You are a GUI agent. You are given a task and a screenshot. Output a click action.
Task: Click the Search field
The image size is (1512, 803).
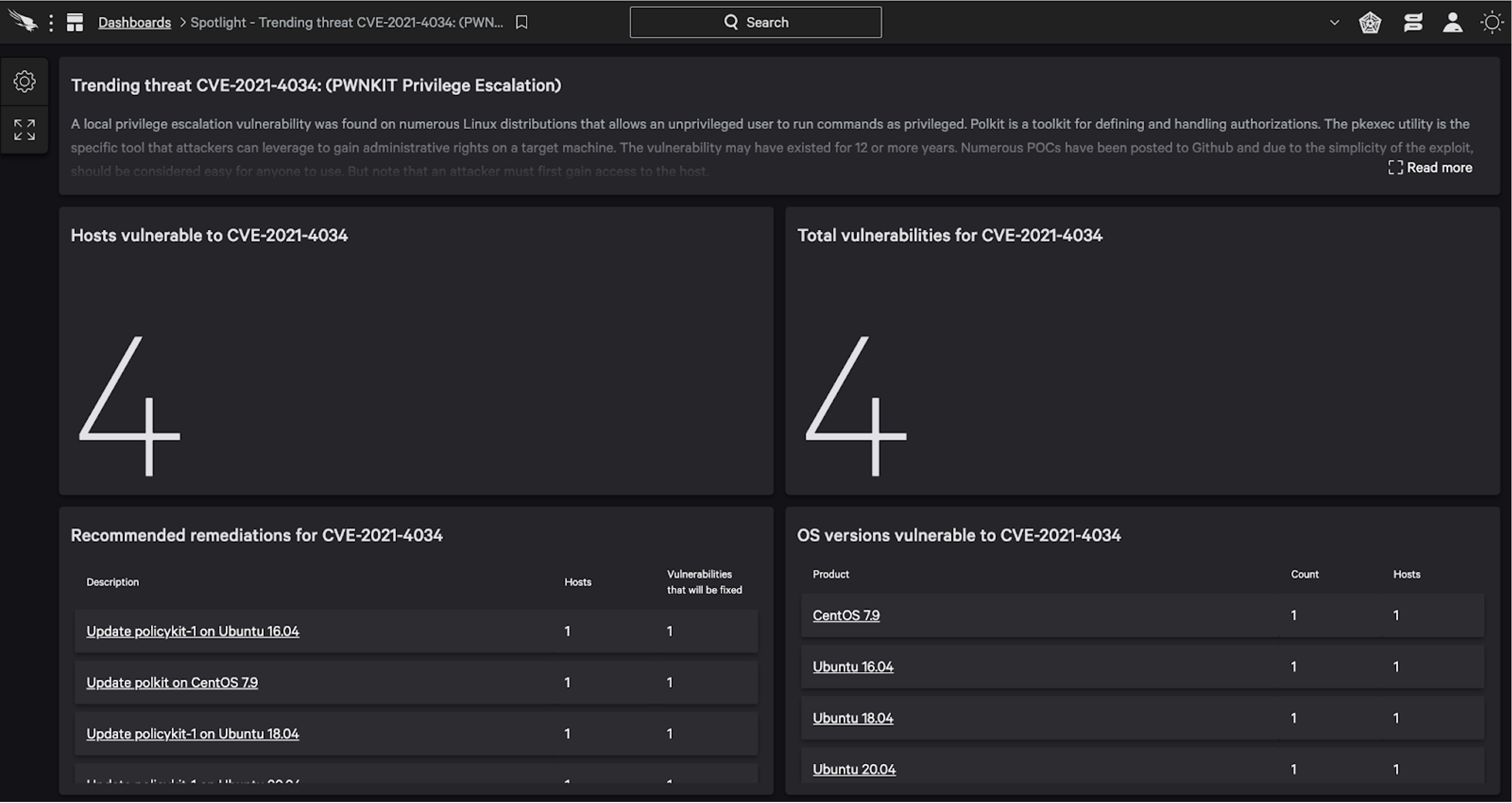coord(755,22)
